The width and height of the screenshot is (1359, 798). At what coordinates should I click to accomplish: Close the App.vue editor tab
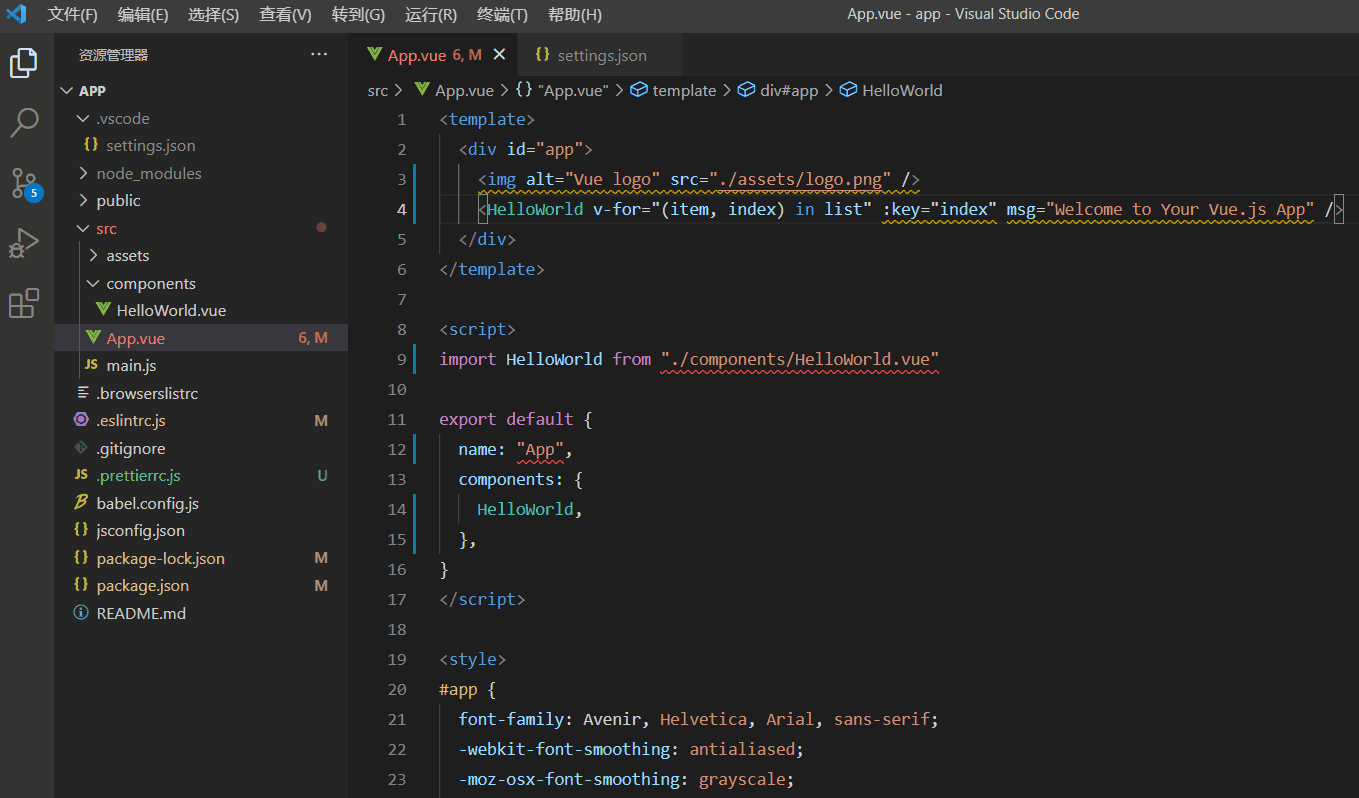(500, 55)
